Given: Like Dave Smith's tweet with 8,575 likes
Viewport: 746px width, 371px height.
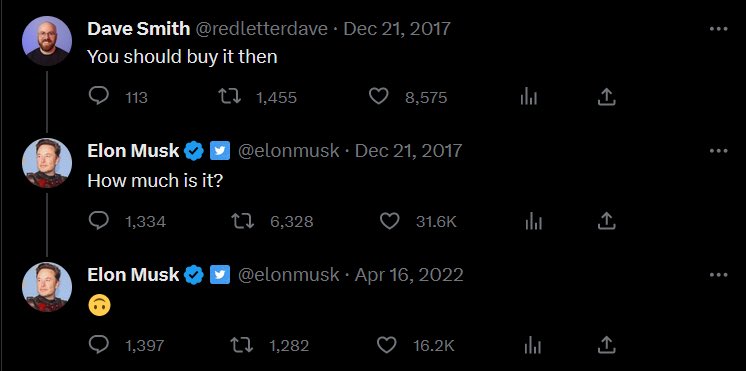Looking at the screenshot, I should click(379, 97).
